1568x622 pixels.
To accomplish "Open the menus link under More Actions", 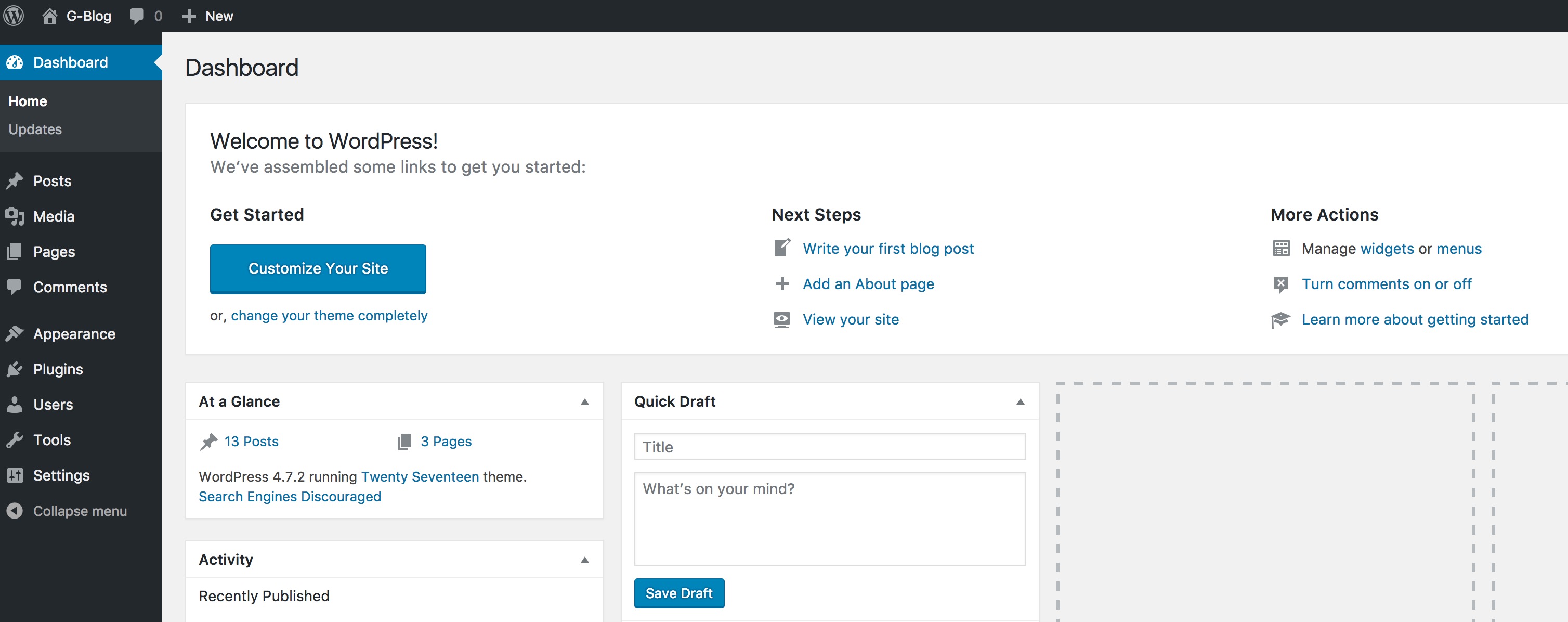I will pos(1458,248).
